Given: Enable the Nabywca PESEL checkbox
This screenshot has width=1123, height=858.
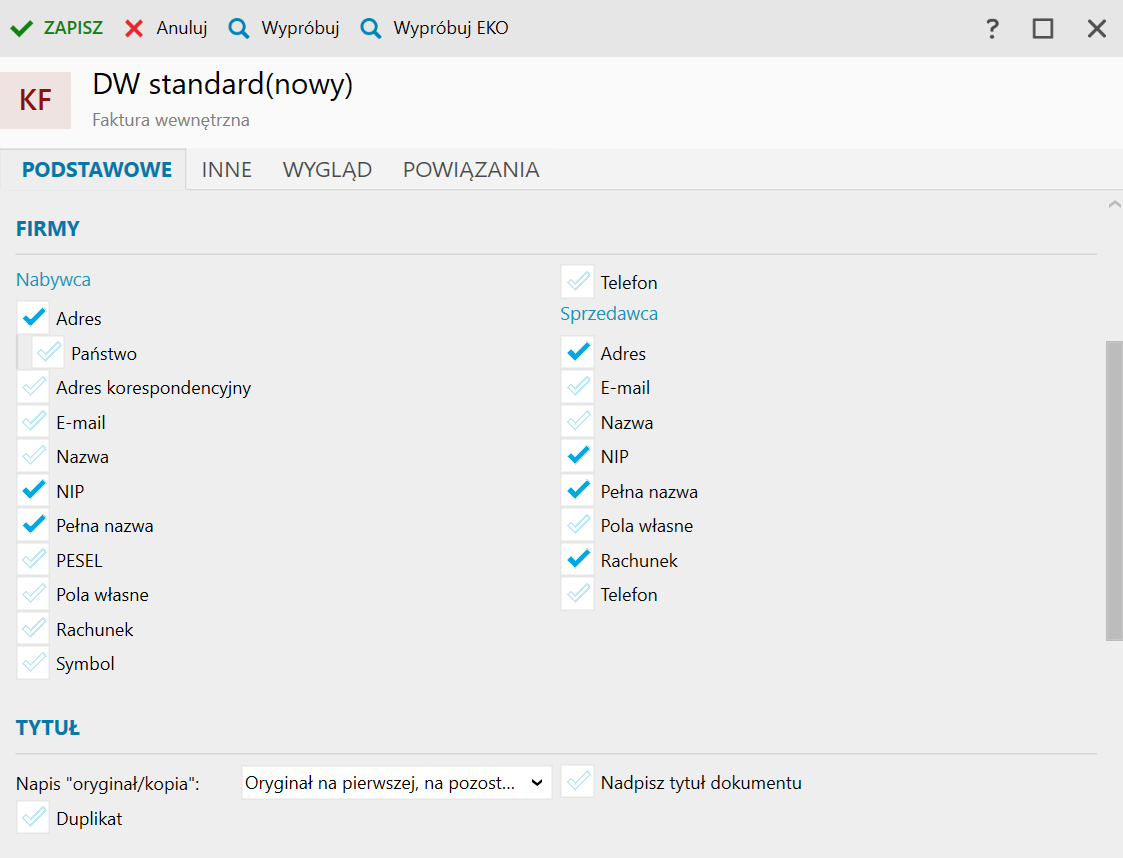Looking at the screenshot, I should pyautogui.click(x=33, y=560).
